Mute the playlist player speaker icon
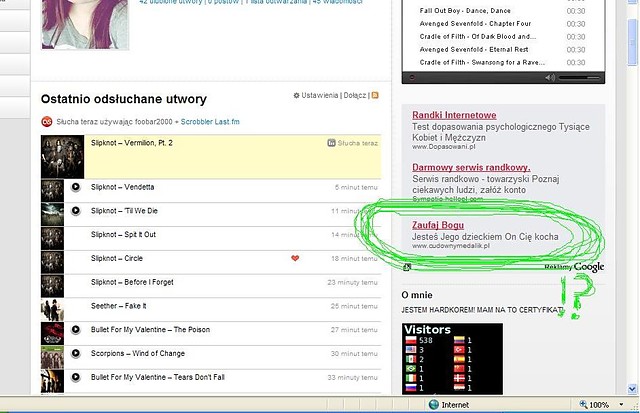The height and width of the screenshot is (413, 640). click(x=550, y=78)
